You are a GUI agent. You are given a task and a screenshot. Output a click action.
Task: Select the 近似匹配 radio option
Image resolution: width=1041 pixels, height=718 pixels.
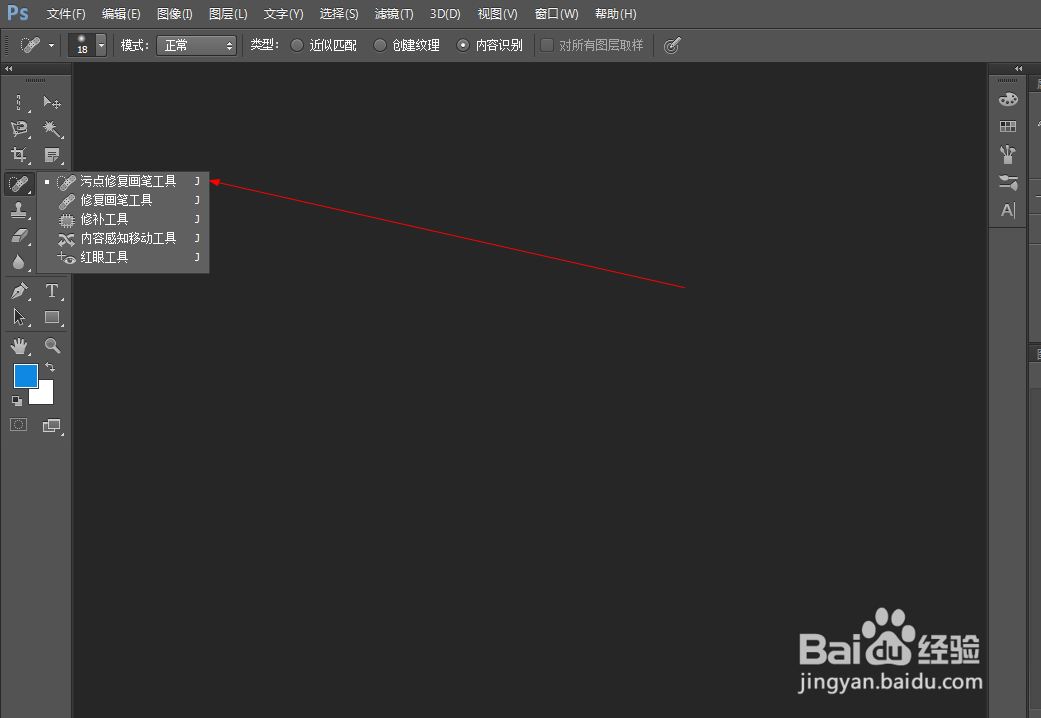[323, 45]
